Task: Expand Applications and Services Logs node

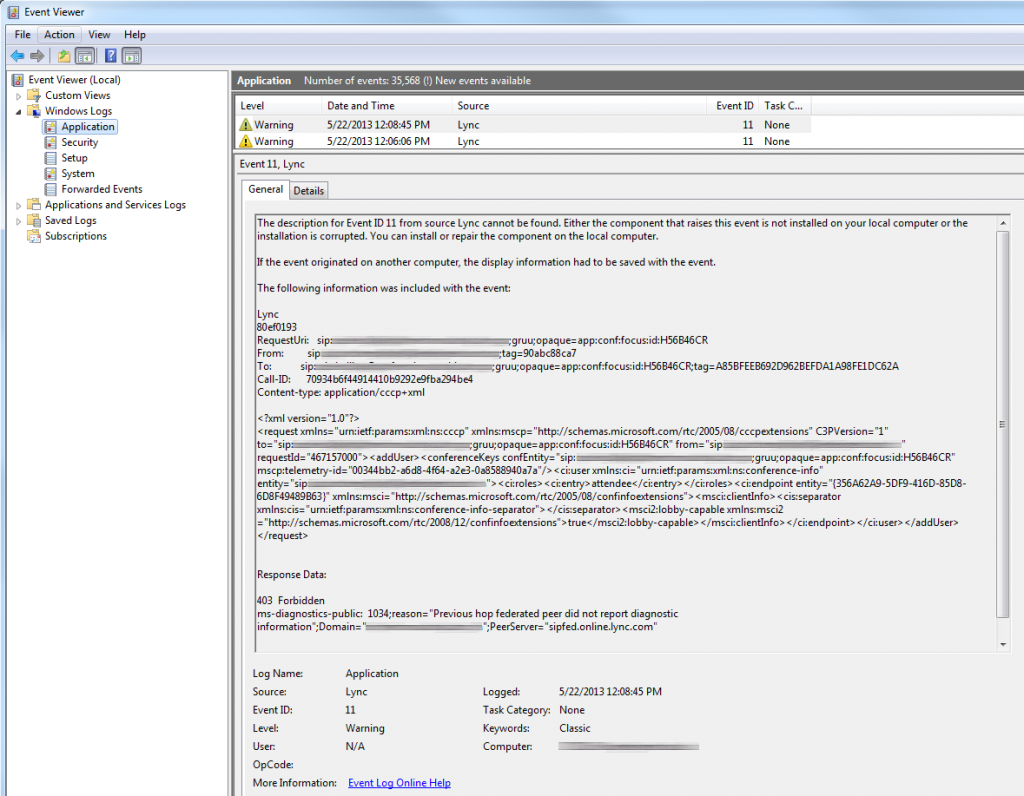Action: coord(19,205)
